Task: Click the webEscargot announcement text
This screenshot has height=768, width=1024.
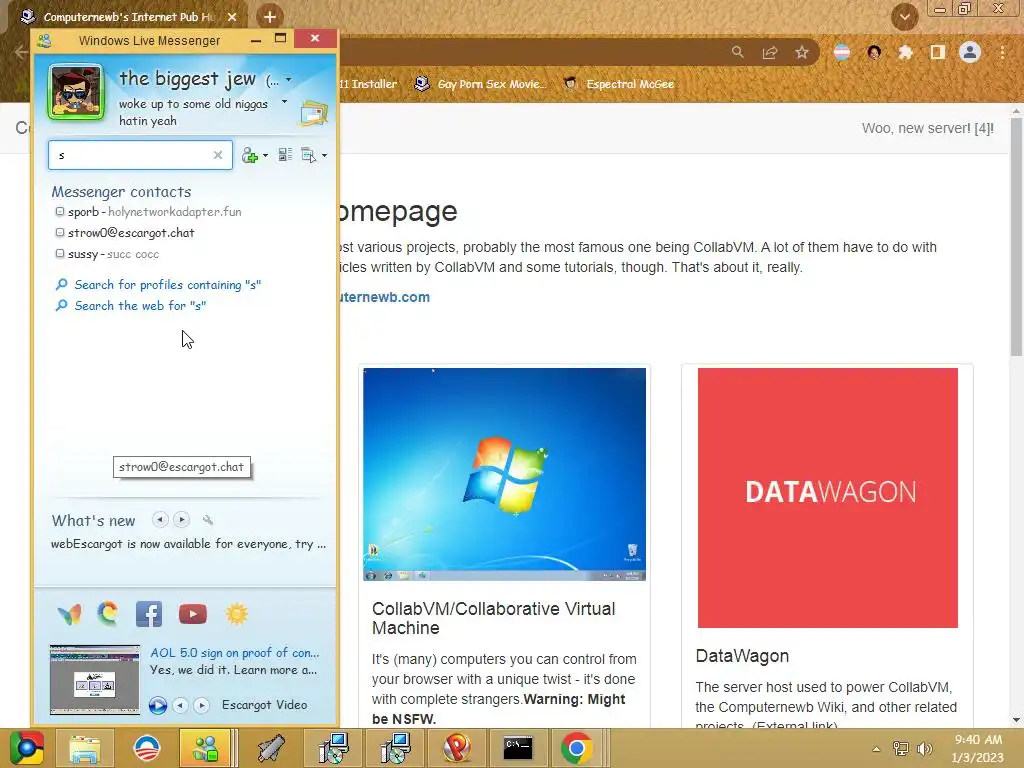Action: [188, 544]
